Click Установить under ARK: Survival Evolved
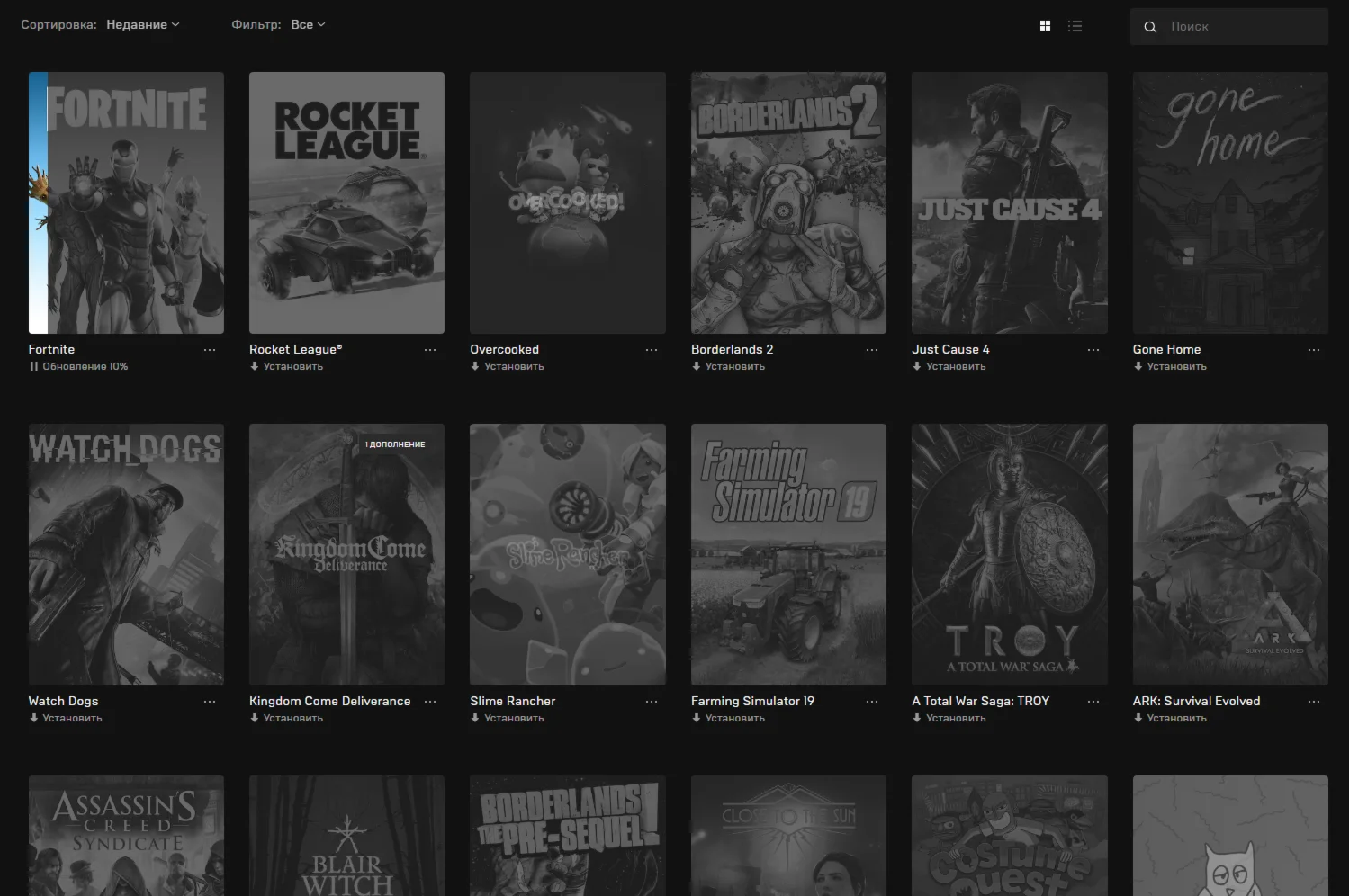The height and width of the screenshot is (896, 1349). (1170, 718)
